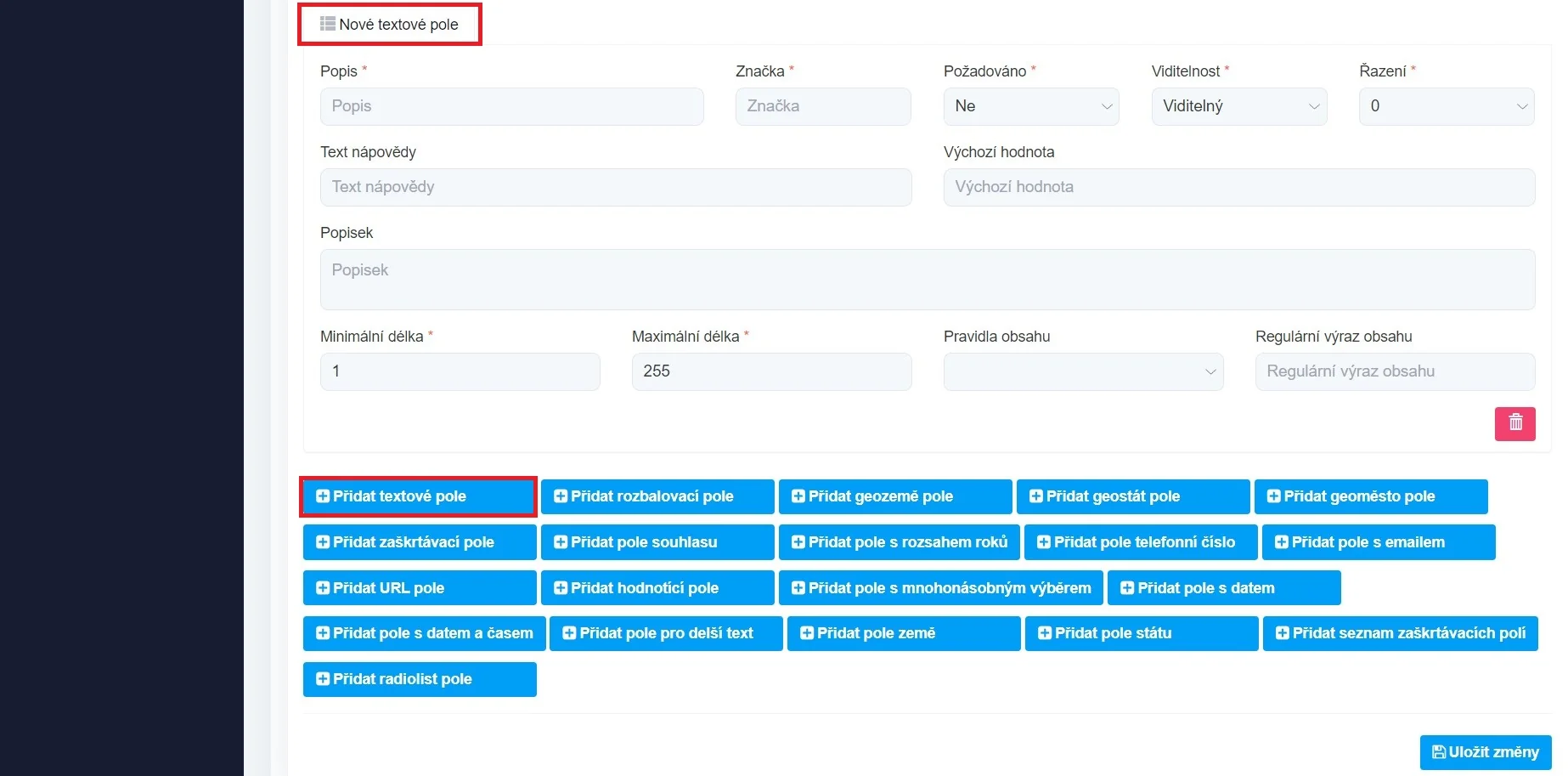
Task: Open the Požadováno dropdown
Action: [1030, 107]
